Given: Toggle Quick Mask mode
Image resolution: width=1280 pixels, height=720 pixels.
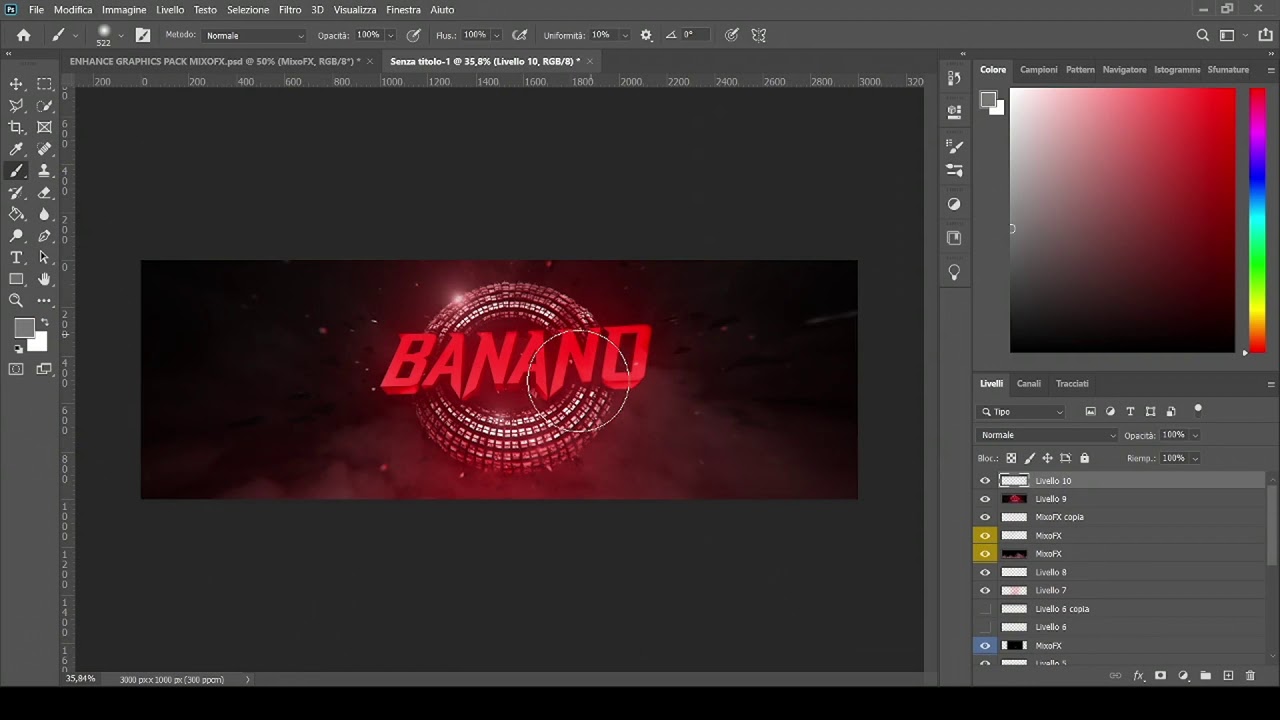Looking at the screenshot, I should [16, 369].
